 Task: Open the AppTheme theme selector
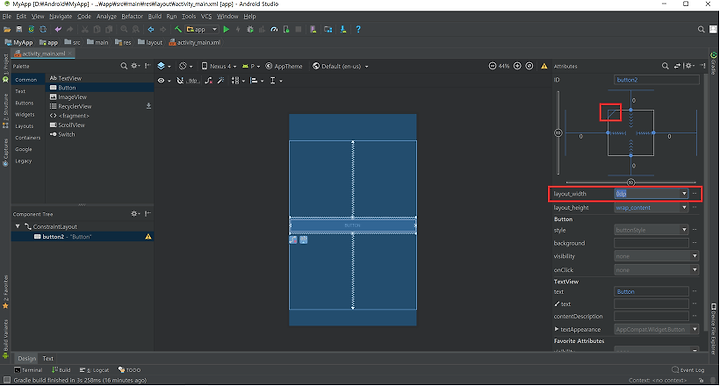(284, 66)
